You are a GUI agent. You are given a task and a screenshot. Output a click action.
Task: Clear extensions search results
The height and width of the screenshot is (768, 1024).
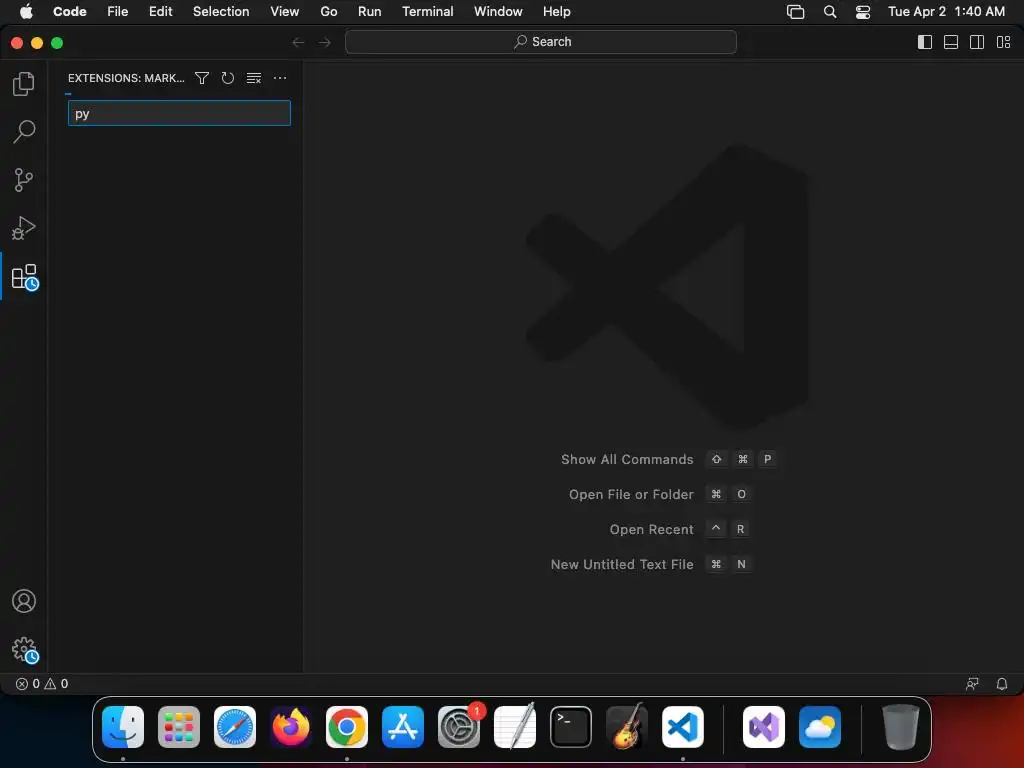[x=254, y=78]
